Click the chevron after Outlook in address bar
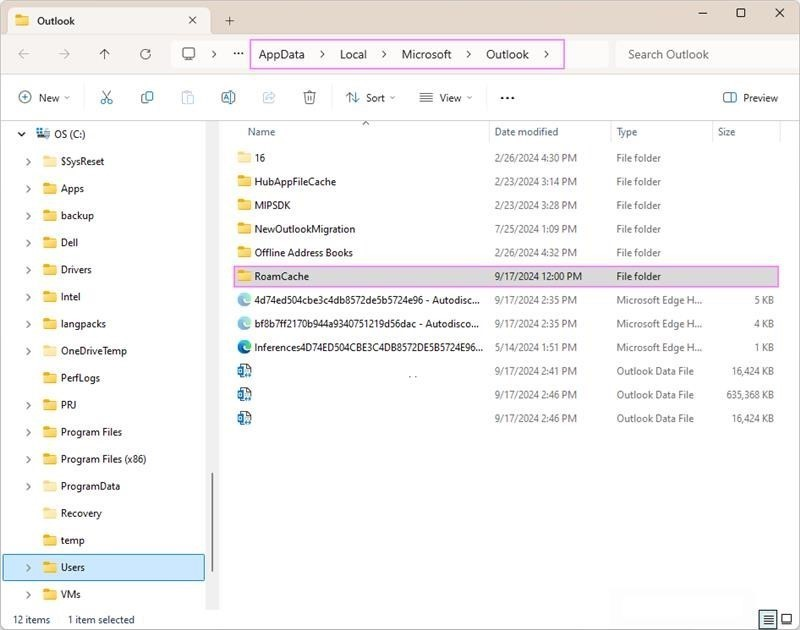Image resolution: width=800 pixels, height=630 pixels. (x=546, y=54)
